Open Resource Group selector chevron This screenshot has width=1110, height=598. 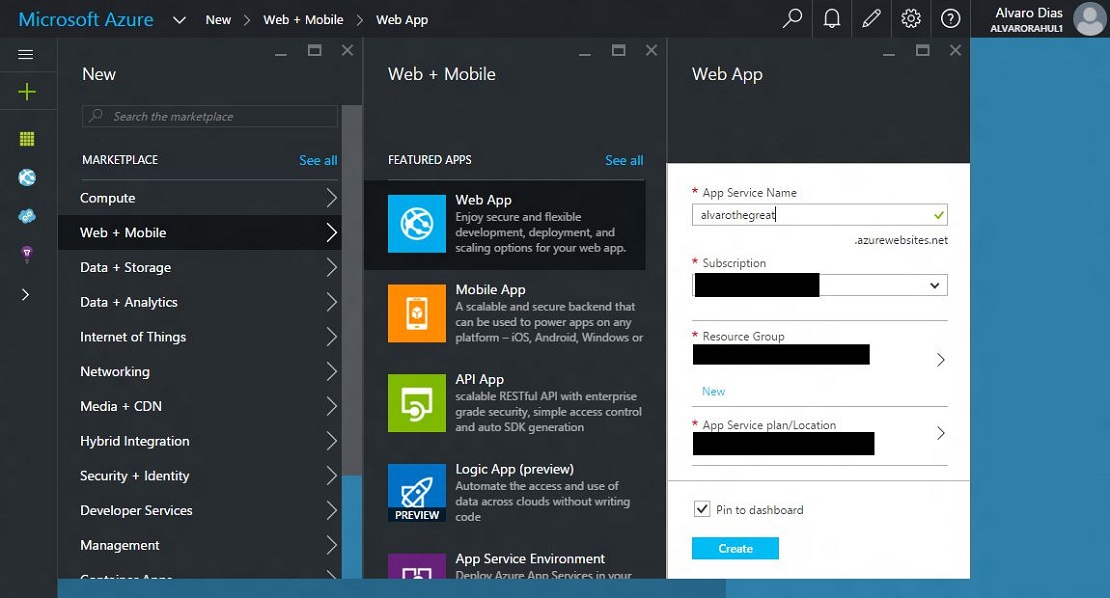(x=940, y=360)
